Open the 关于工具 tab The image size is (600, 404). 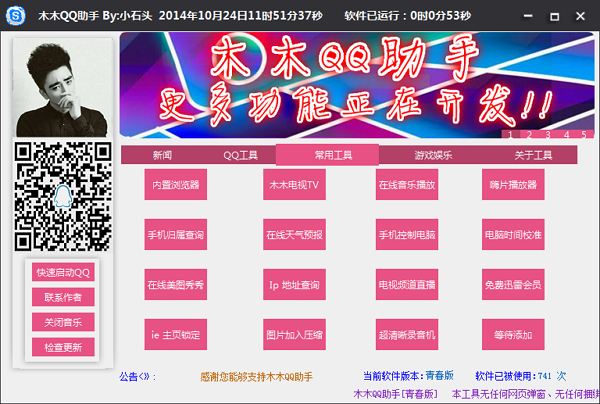pos(533,155)
